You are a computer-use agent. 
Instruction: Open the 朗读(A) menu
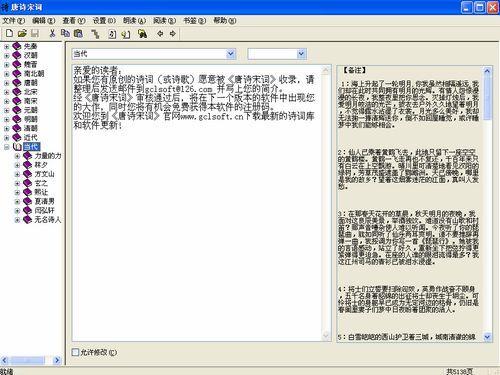pos(134,21)
